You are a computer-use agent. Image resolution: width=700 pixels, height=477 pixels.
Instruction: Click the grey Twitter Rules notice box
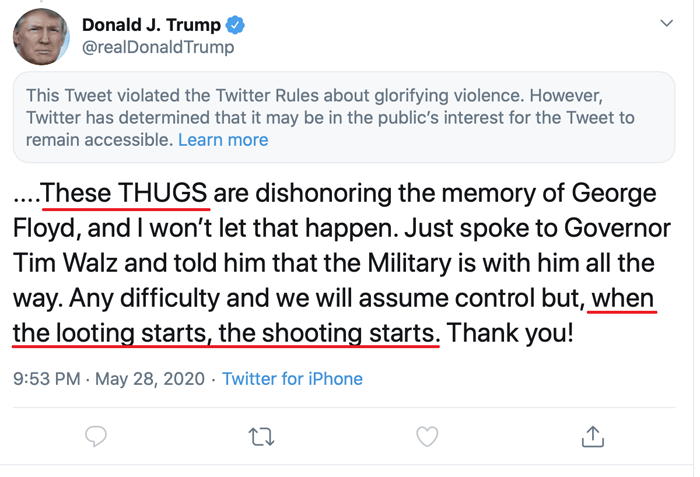click(x=343, y=117)
